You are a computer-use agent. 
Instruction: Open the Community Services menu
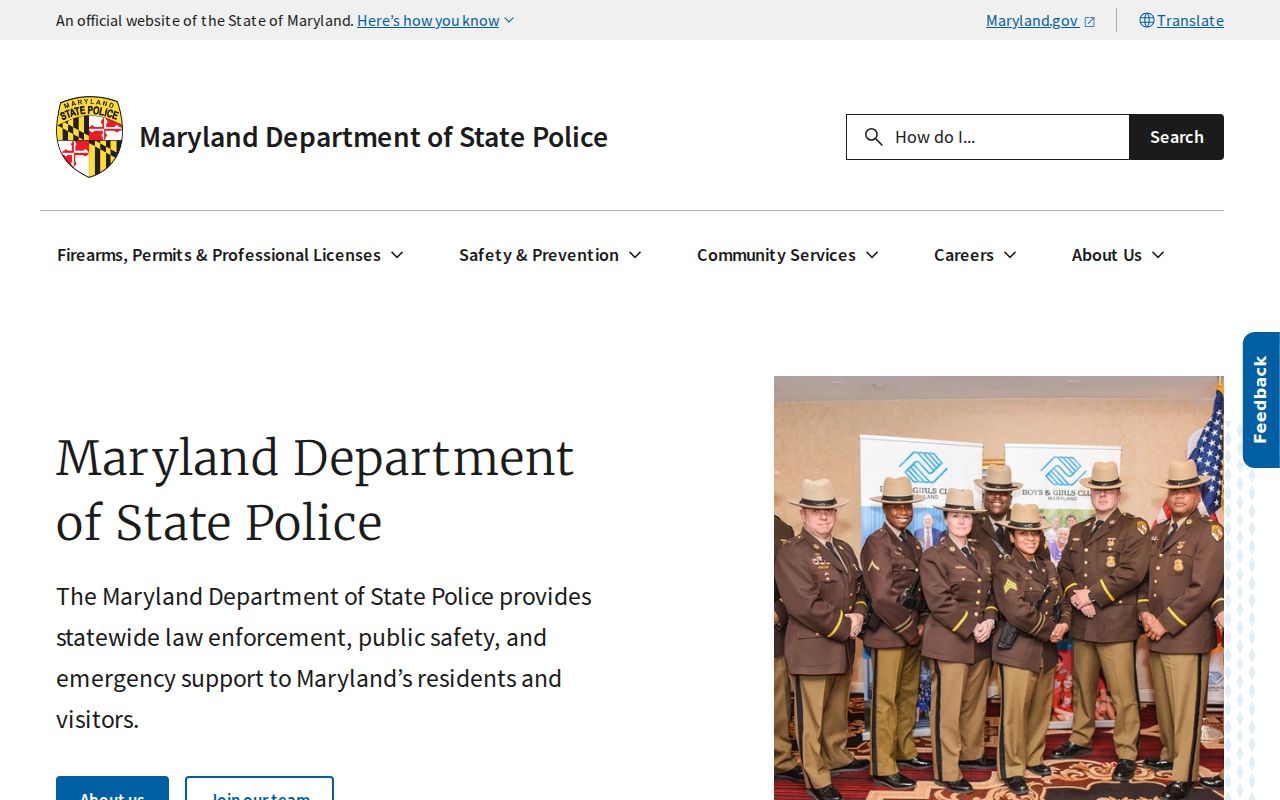788,255
